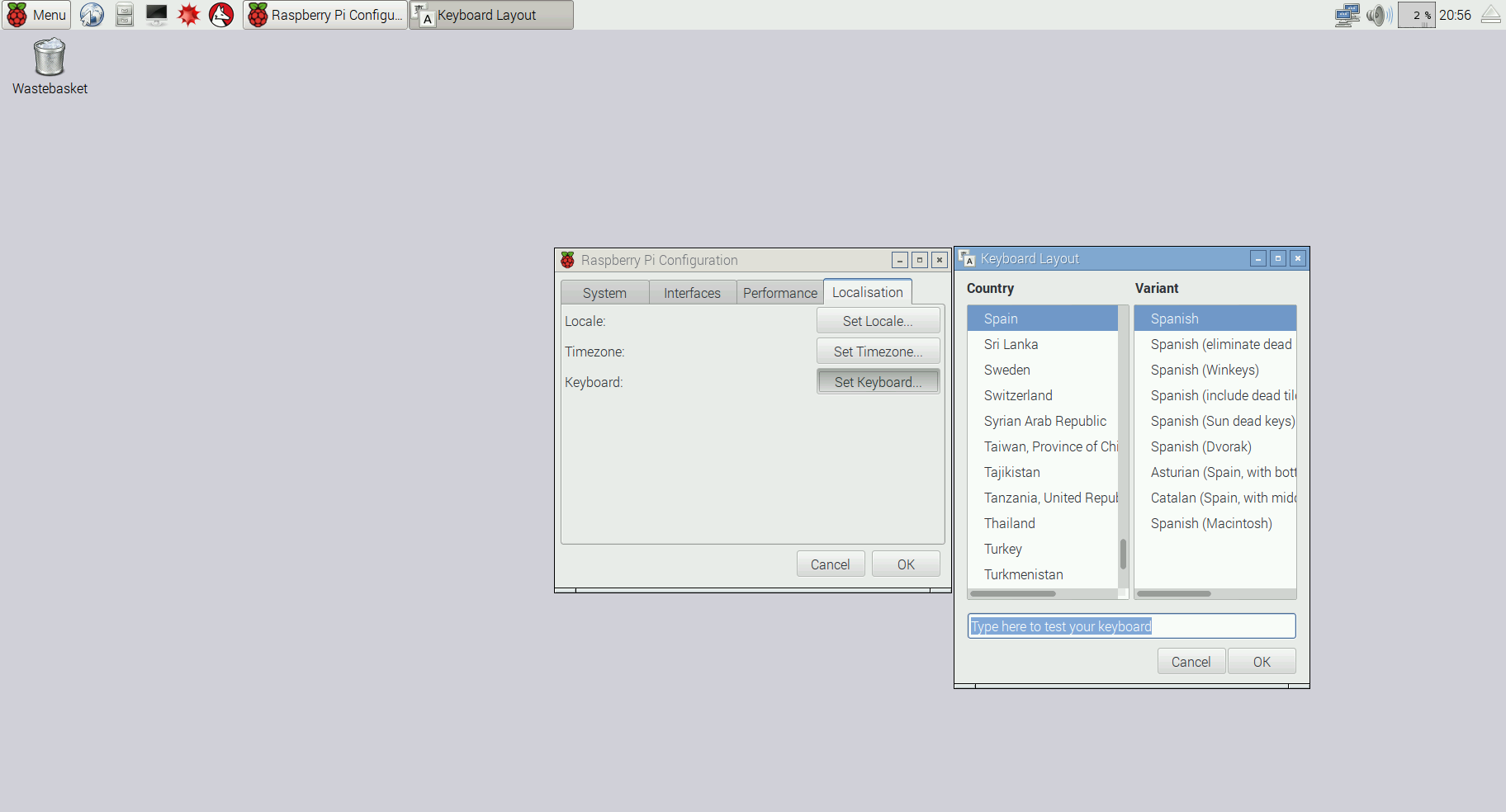The image size is (1506, 812).
Task: Select Taiwan, Province of China country
Action: (x=1042, y=446)
